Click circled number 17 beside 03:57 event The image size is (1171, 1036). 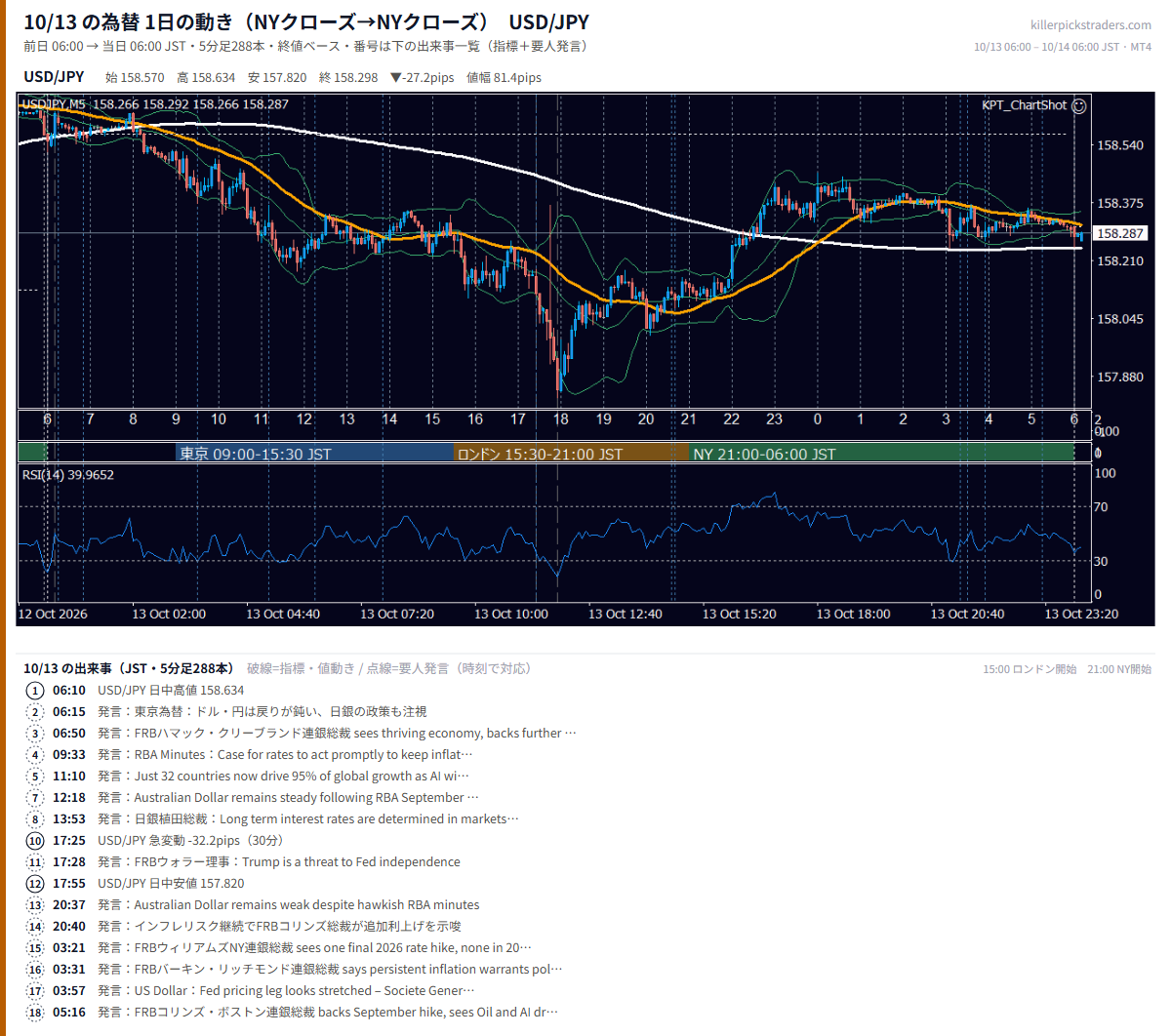pyautogui.click(x=35, y=991)
